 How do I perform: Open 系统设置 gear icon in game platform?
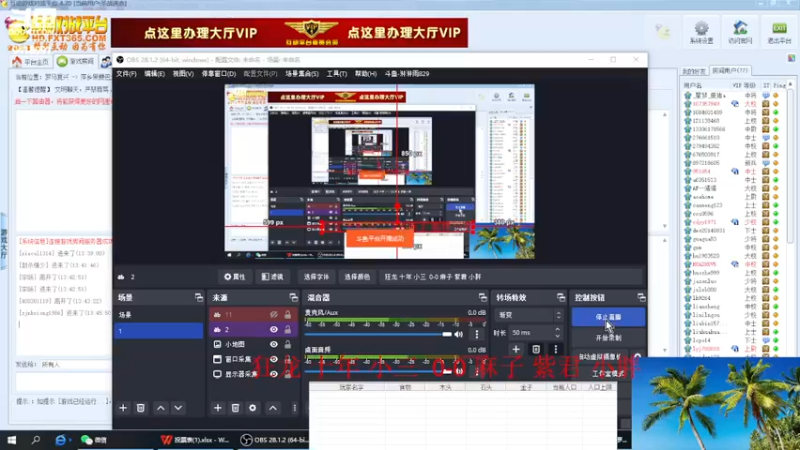click(x=702, y=32)
